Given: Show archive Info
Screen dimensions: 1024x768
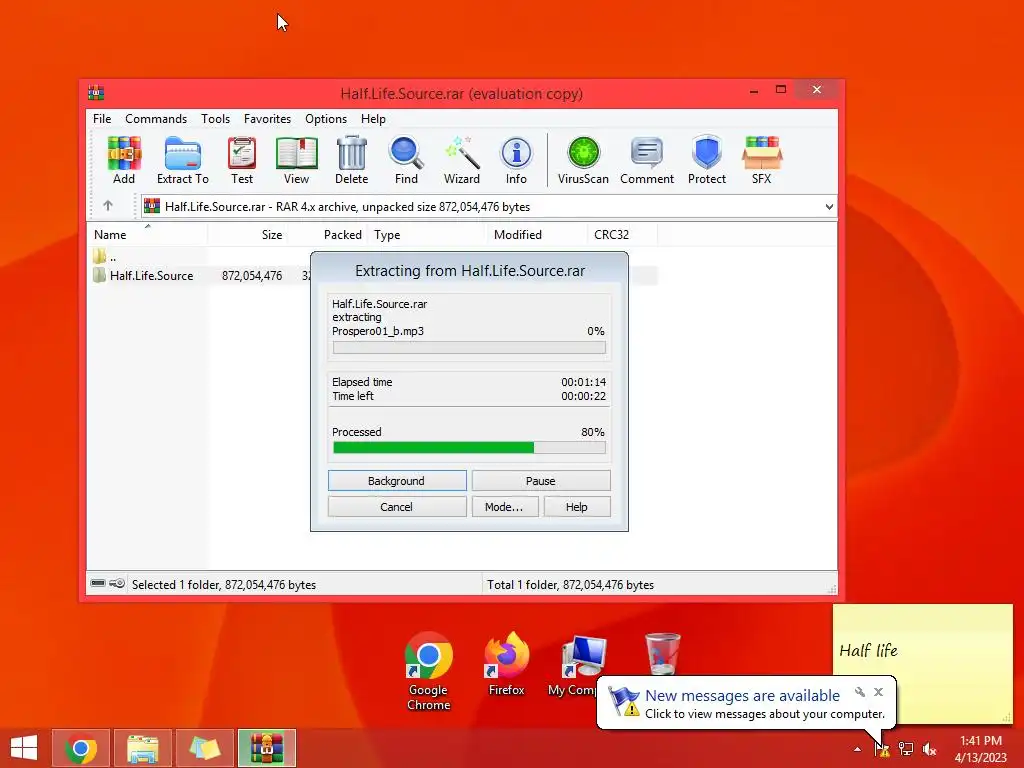Looking at the screenshot, I should pyautogui.click(x=516, y=160).
